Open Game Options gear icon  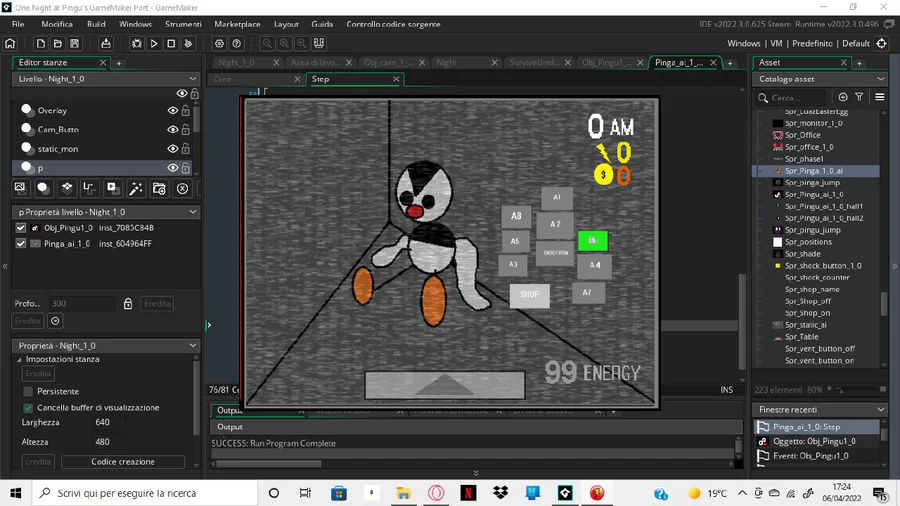pyautogui.click(x=219, y=44)
